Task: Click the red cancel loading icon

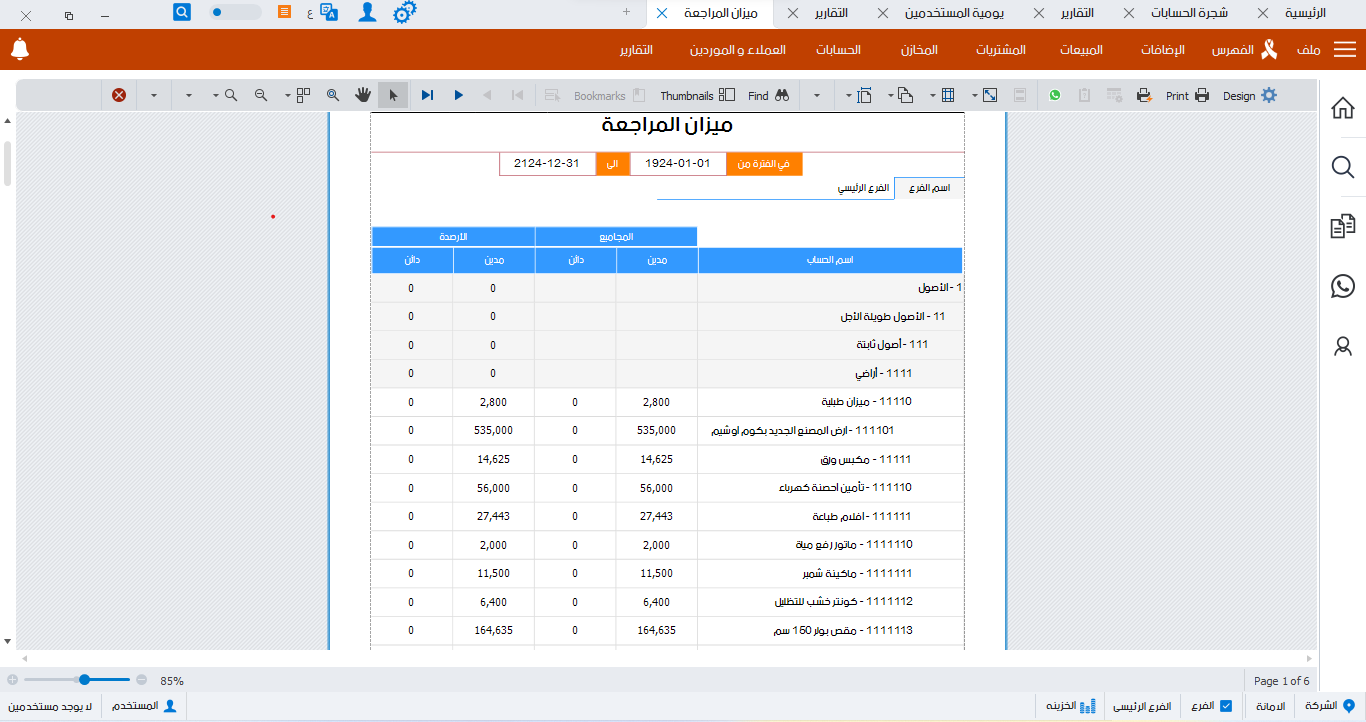Action: [x=118, y=95]
